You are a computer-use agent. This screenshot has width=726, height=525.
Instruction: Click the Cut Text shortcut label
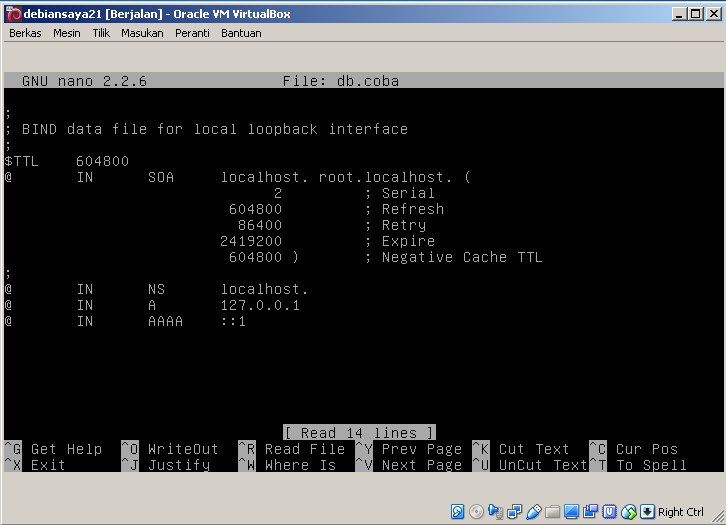[534, 449]
